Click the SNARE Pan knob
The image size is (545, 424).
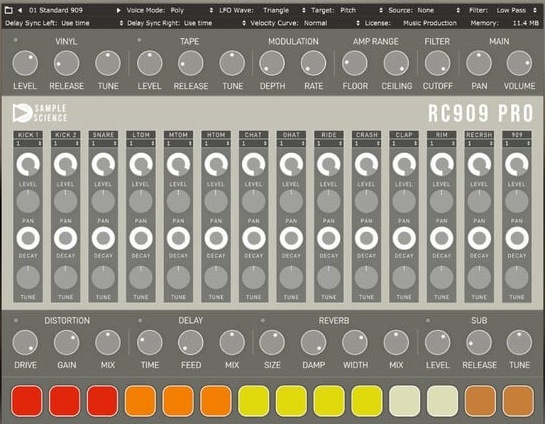tap(103, 202)
